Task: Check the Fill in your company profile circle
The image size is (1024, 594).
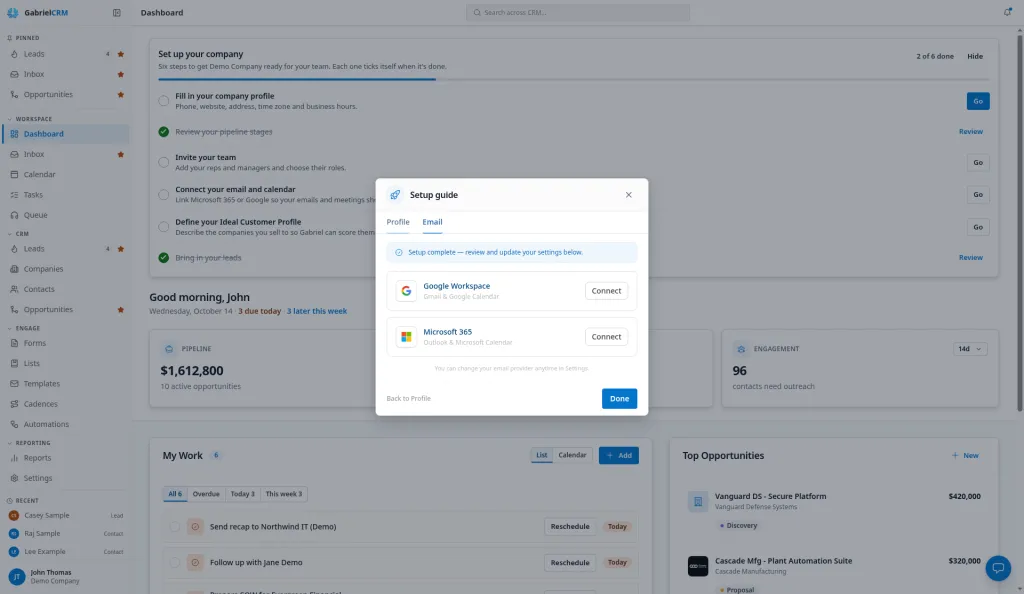Action: (x=163, y=101)
